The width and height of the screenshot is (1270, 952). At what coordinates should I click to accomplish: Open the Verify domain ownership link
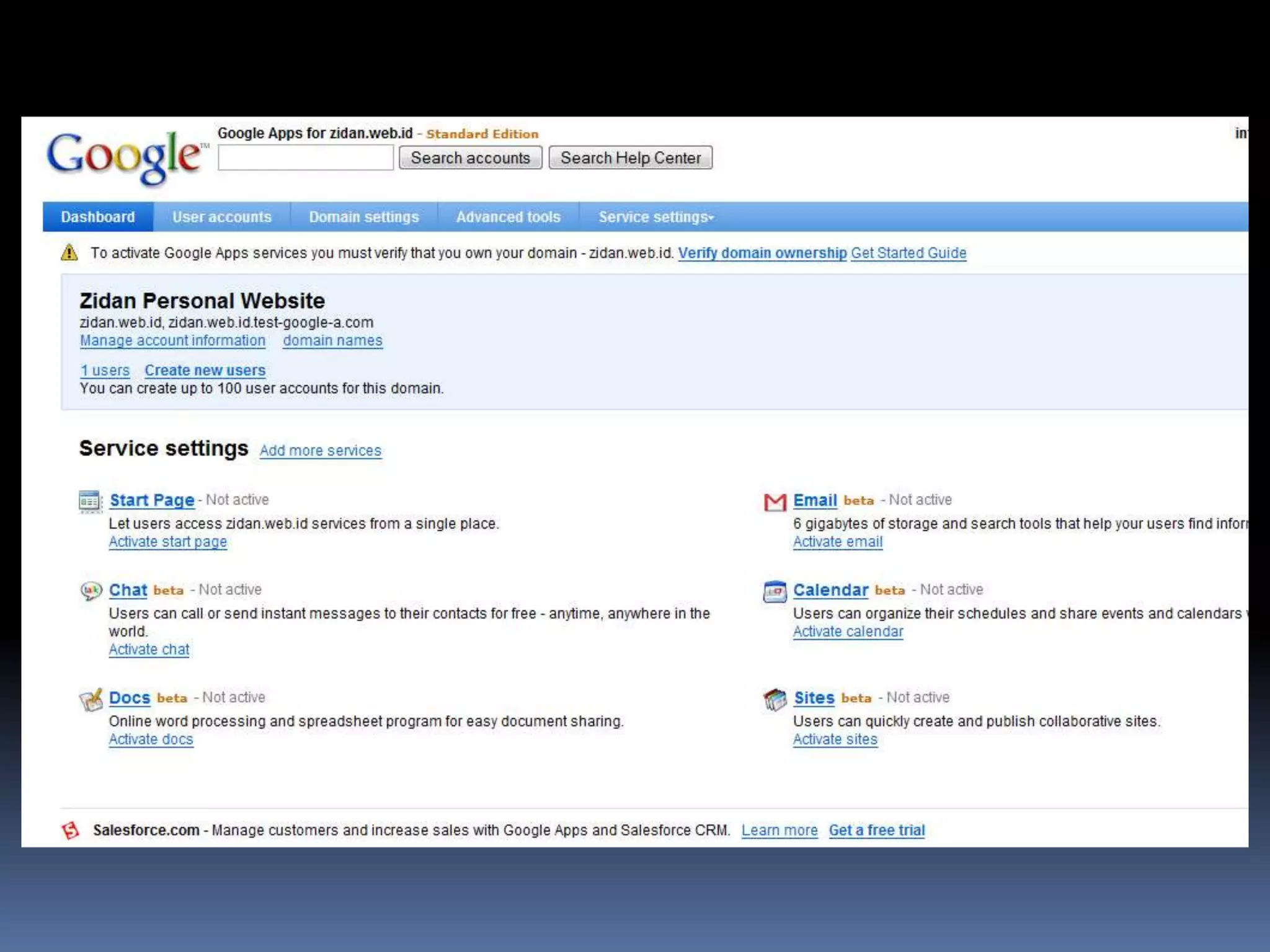[762, 253]
